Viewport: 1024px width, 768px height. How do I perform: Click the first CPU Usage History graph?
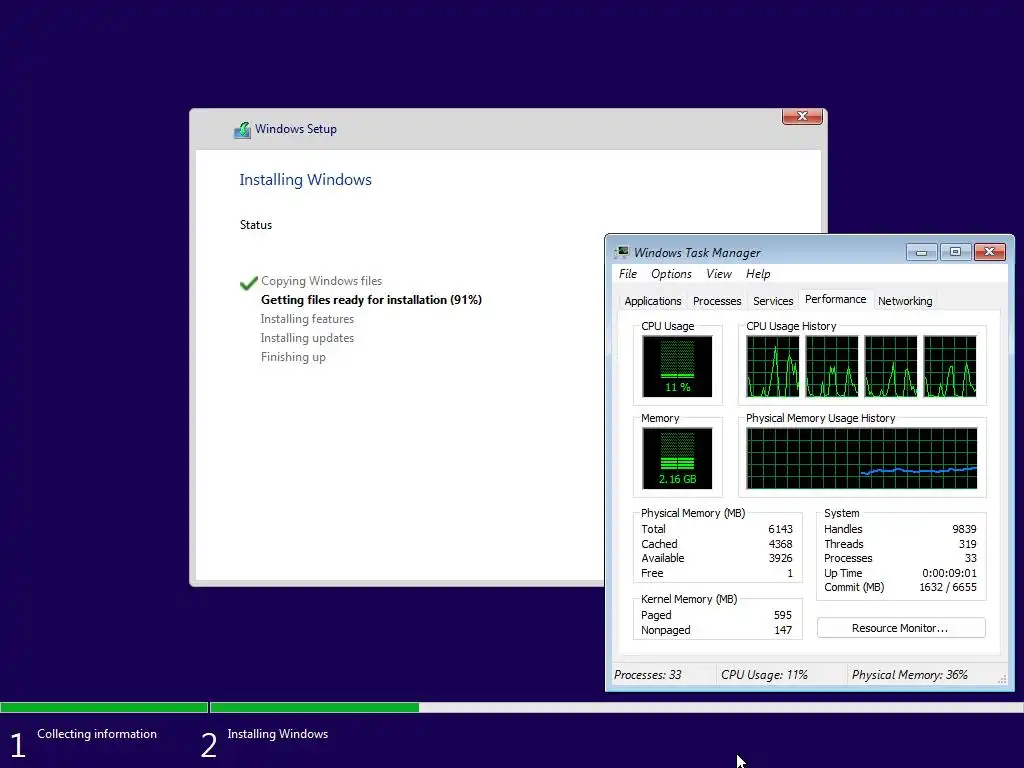773,366
